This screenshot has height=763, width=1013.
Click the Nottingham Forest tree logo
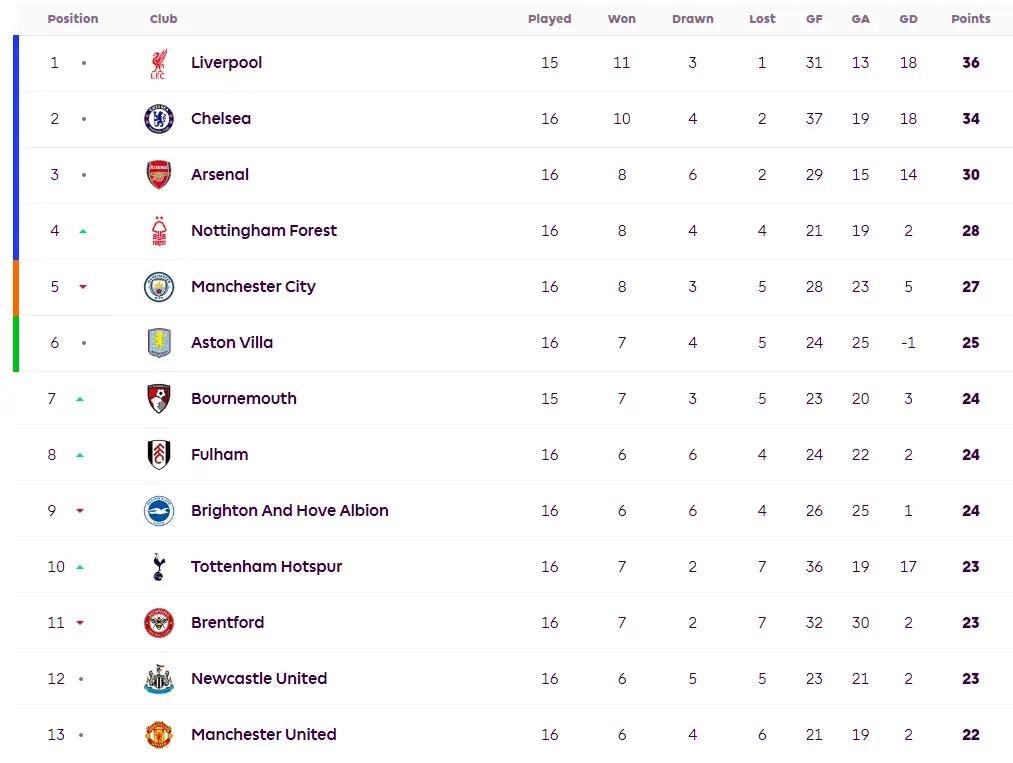[x=158, y=231]
